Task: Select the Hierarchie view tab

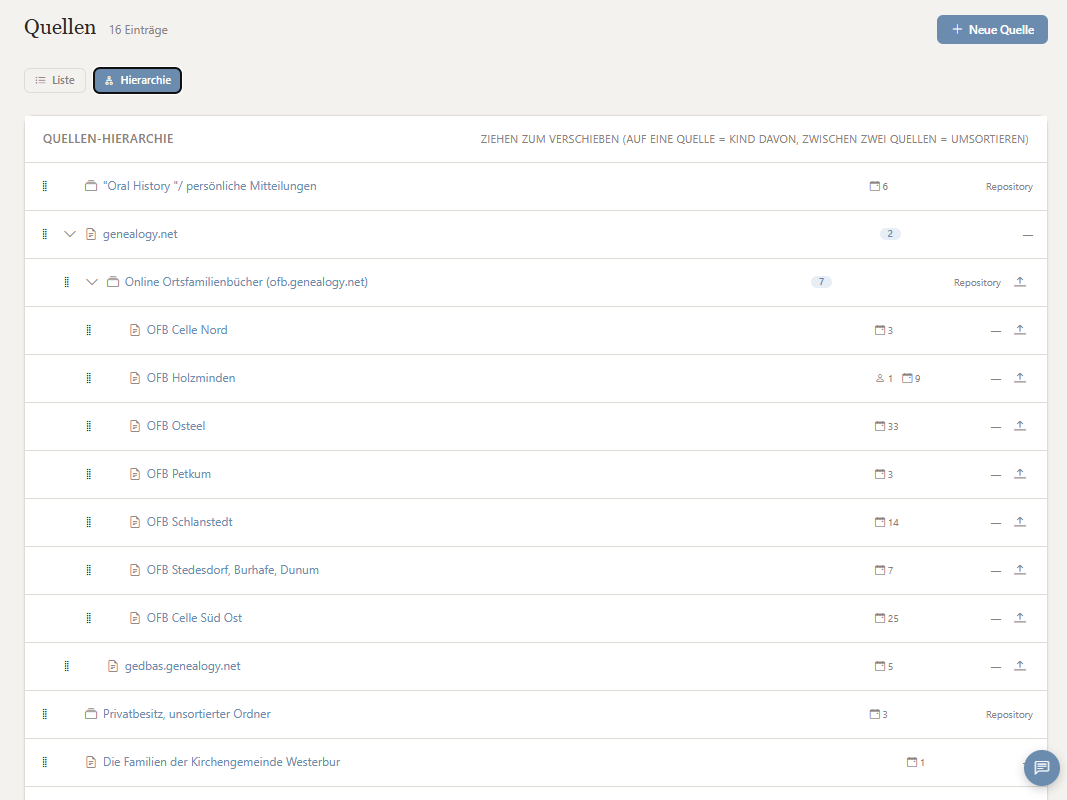Action: [x=137, y=80]
